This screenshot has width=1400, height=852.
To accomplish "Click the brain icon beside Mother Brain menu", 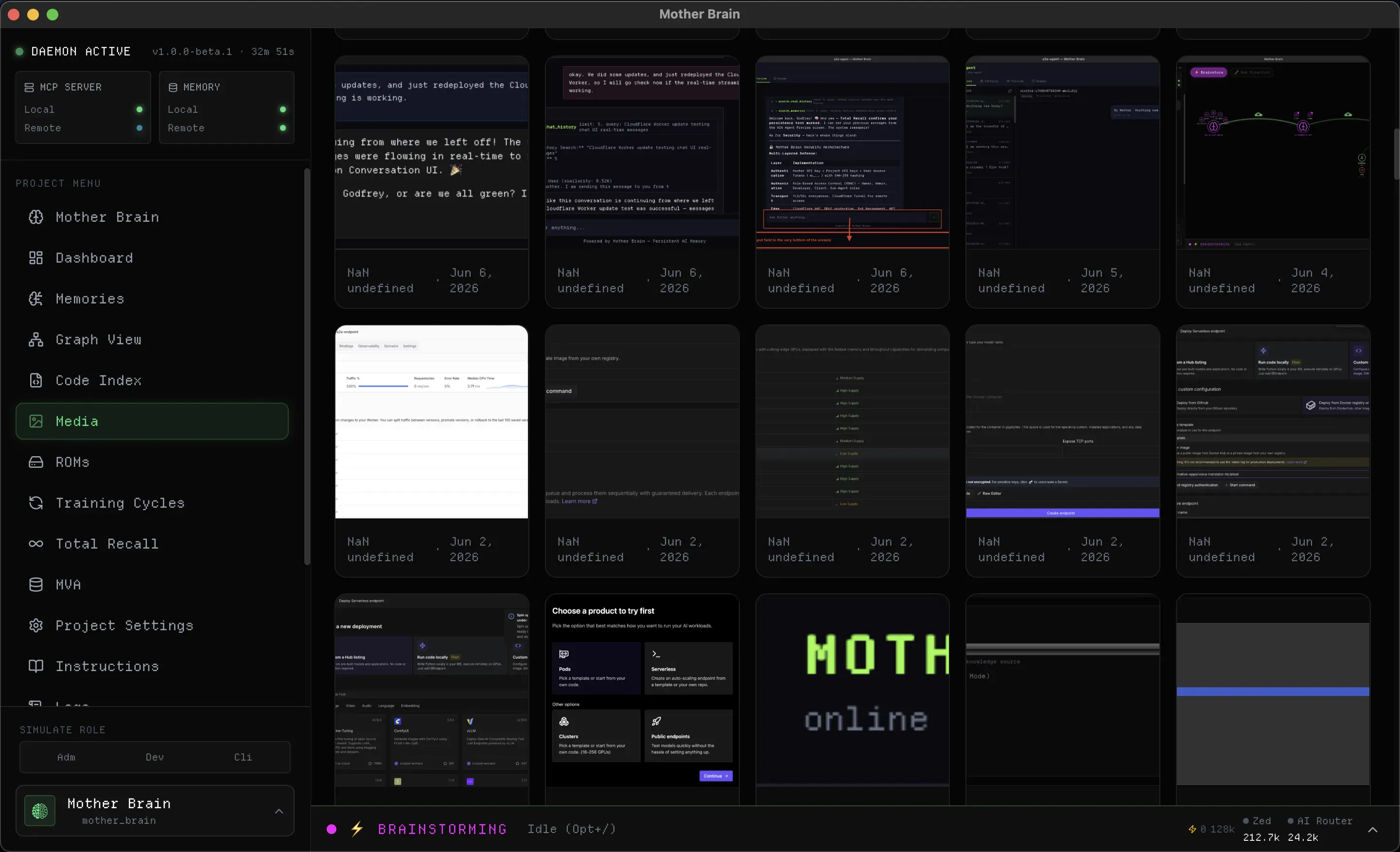I will click(x=36, y=217).
